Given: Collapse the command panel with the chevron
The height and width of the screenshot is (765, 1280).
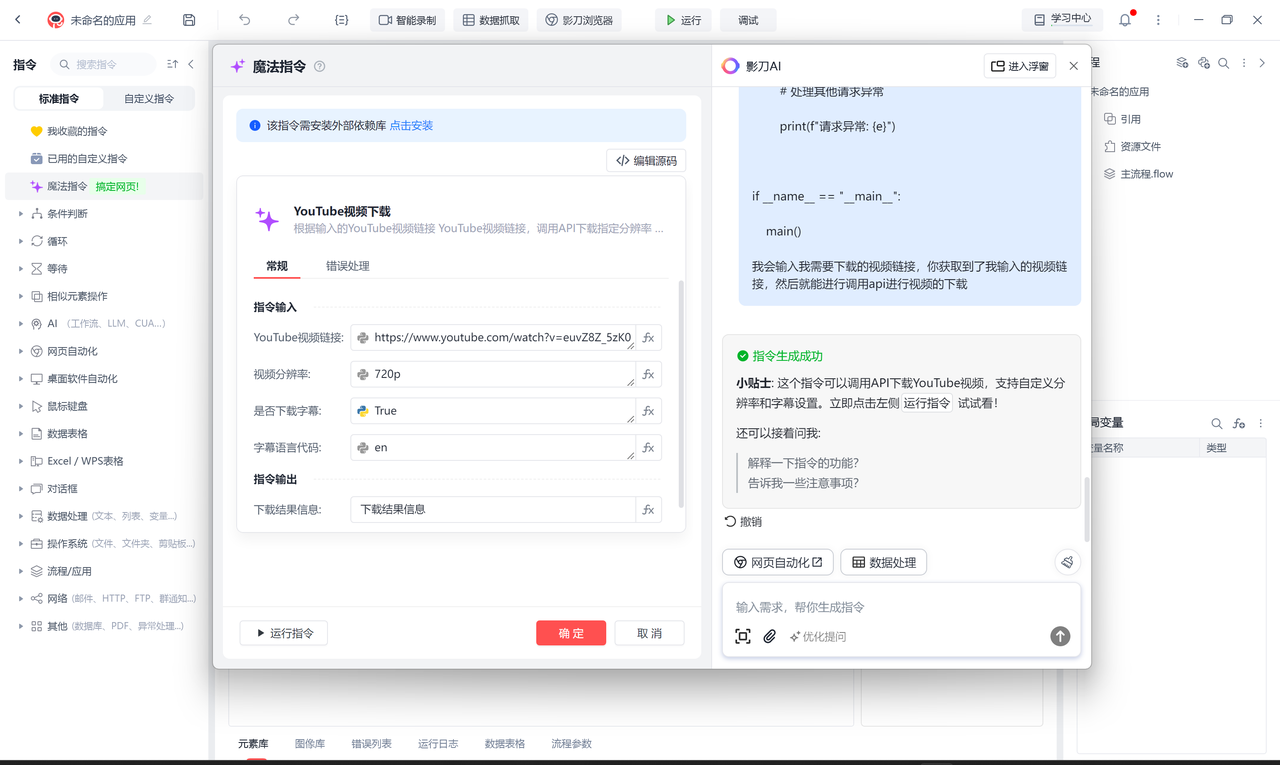Looking at the screenshot, I should (x=191, y=64).
